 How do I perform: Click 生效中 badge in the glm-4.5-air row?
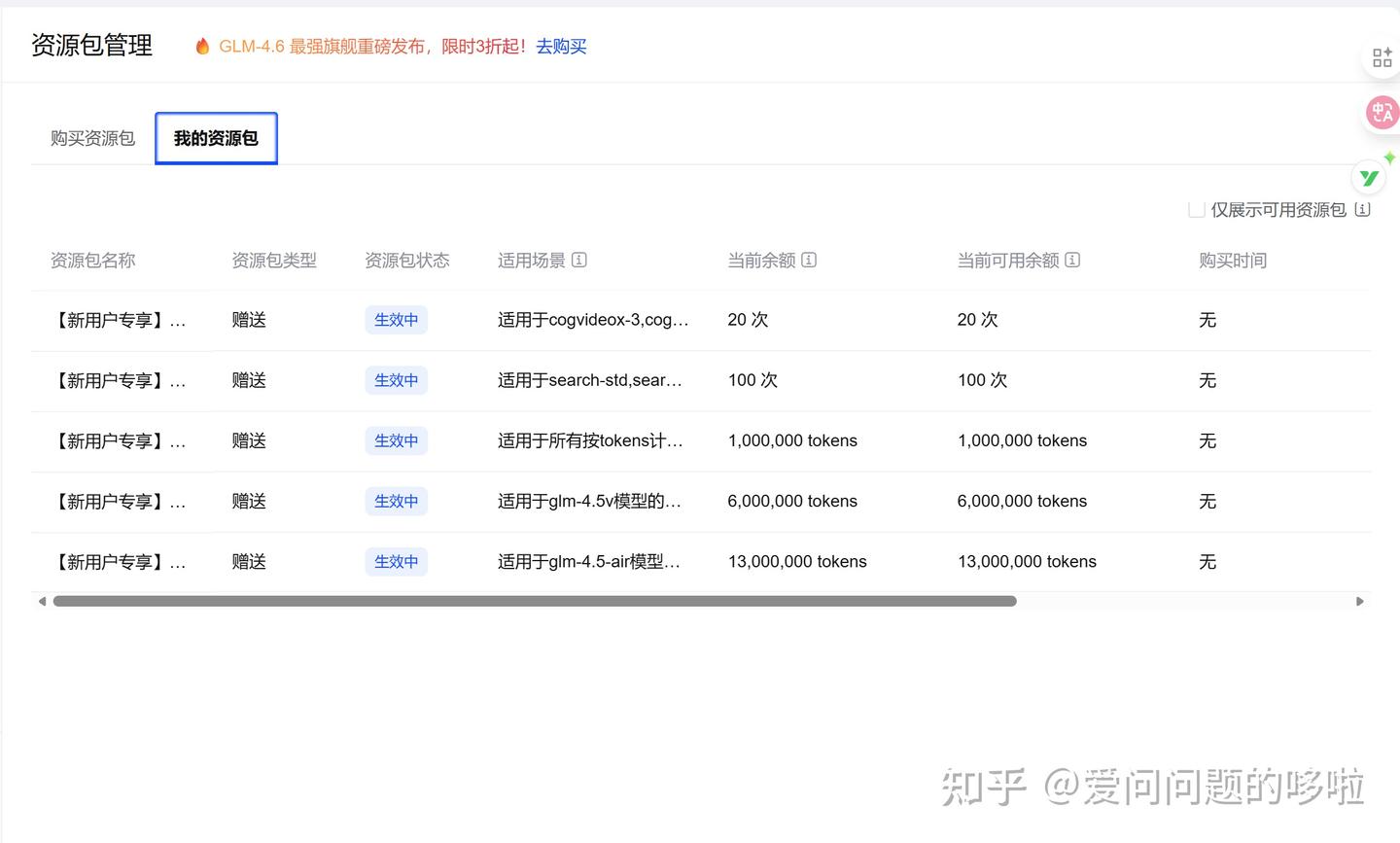(396, 561)
